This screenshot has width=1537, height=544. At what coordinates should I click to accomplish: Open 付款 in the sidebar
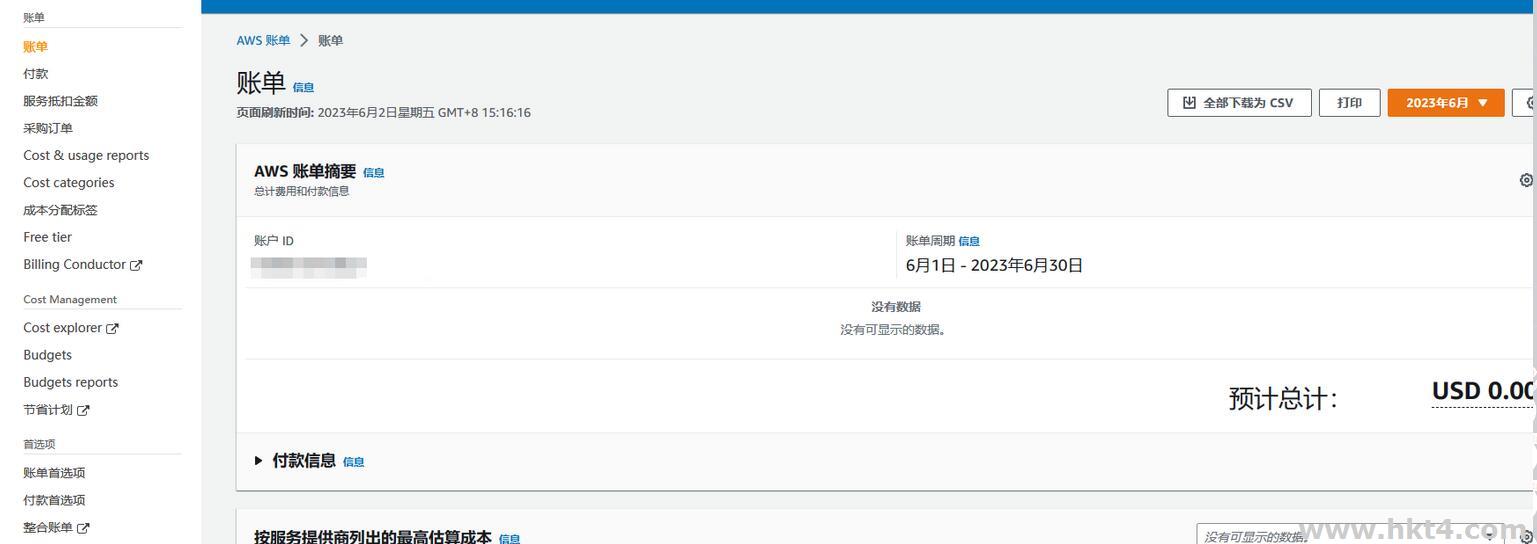point(35,74)
